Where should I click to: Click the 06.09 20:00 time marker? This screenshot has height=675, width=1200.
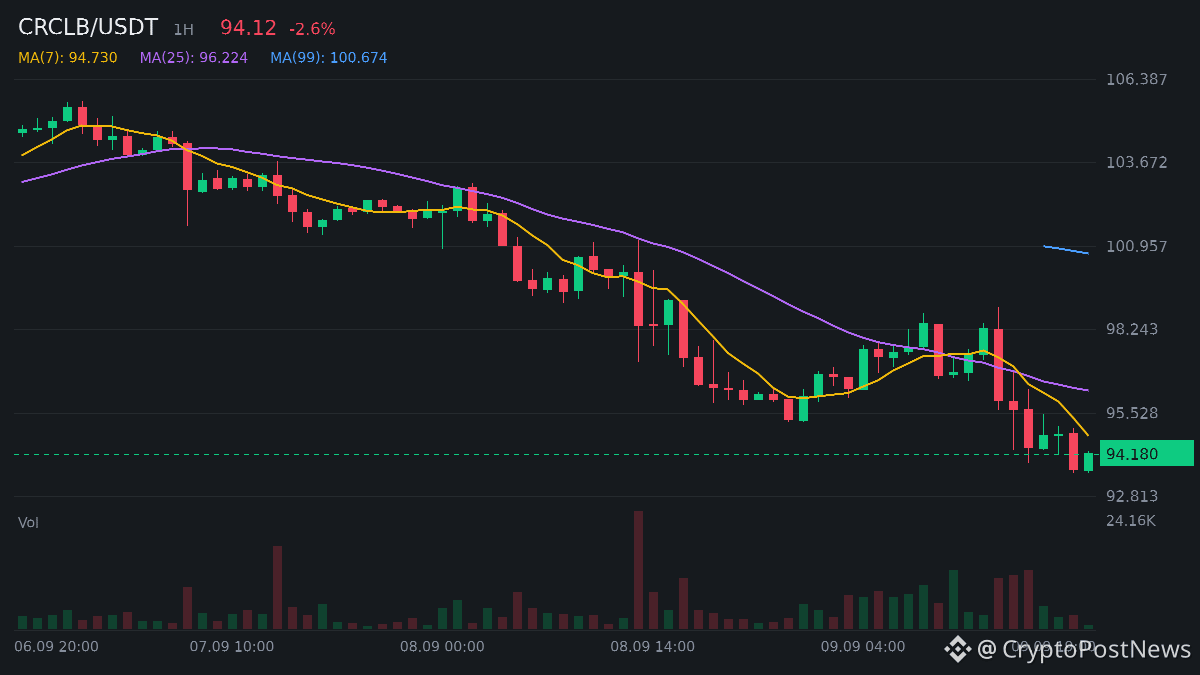click(x=56, y=647)
